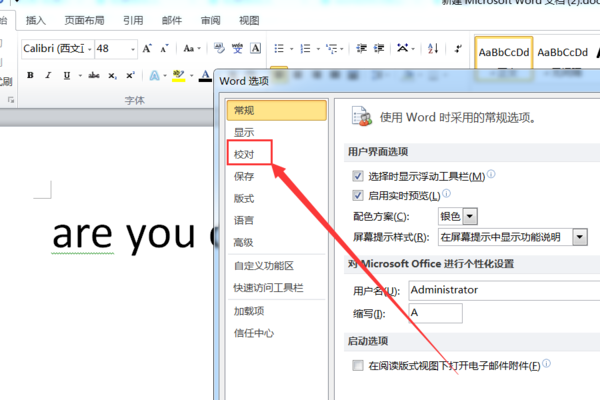
Task: Switch to the 审阅 ribbon tab
Action: point(210,20)
